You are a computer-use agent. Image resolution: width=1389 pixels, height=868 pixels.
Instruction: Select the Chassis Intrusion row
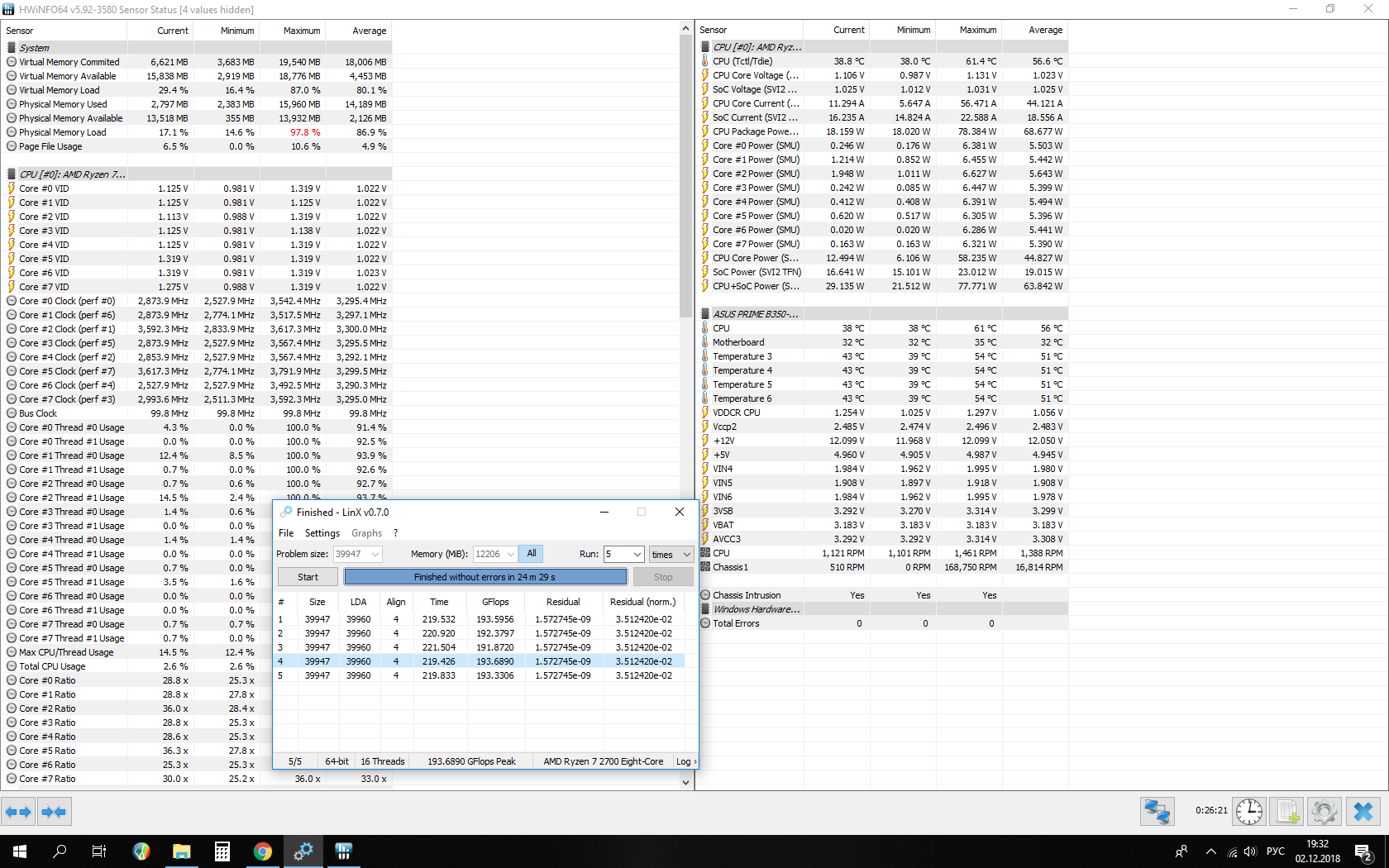coord(884,595)
